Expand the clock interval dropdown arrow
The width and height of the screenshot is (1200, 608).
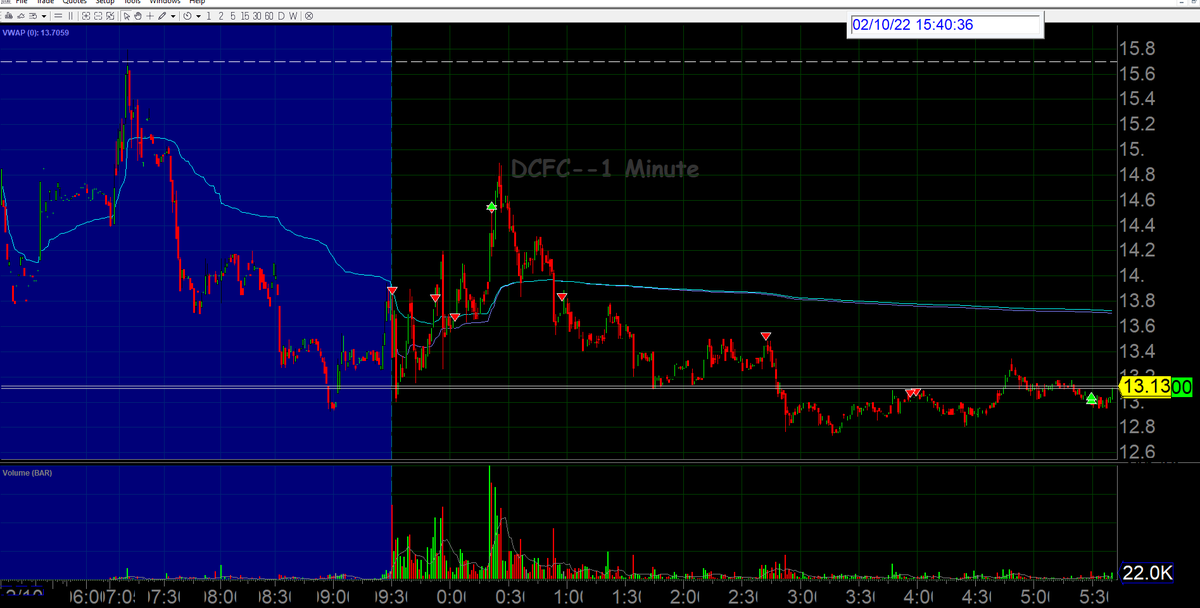coord(199,16)
